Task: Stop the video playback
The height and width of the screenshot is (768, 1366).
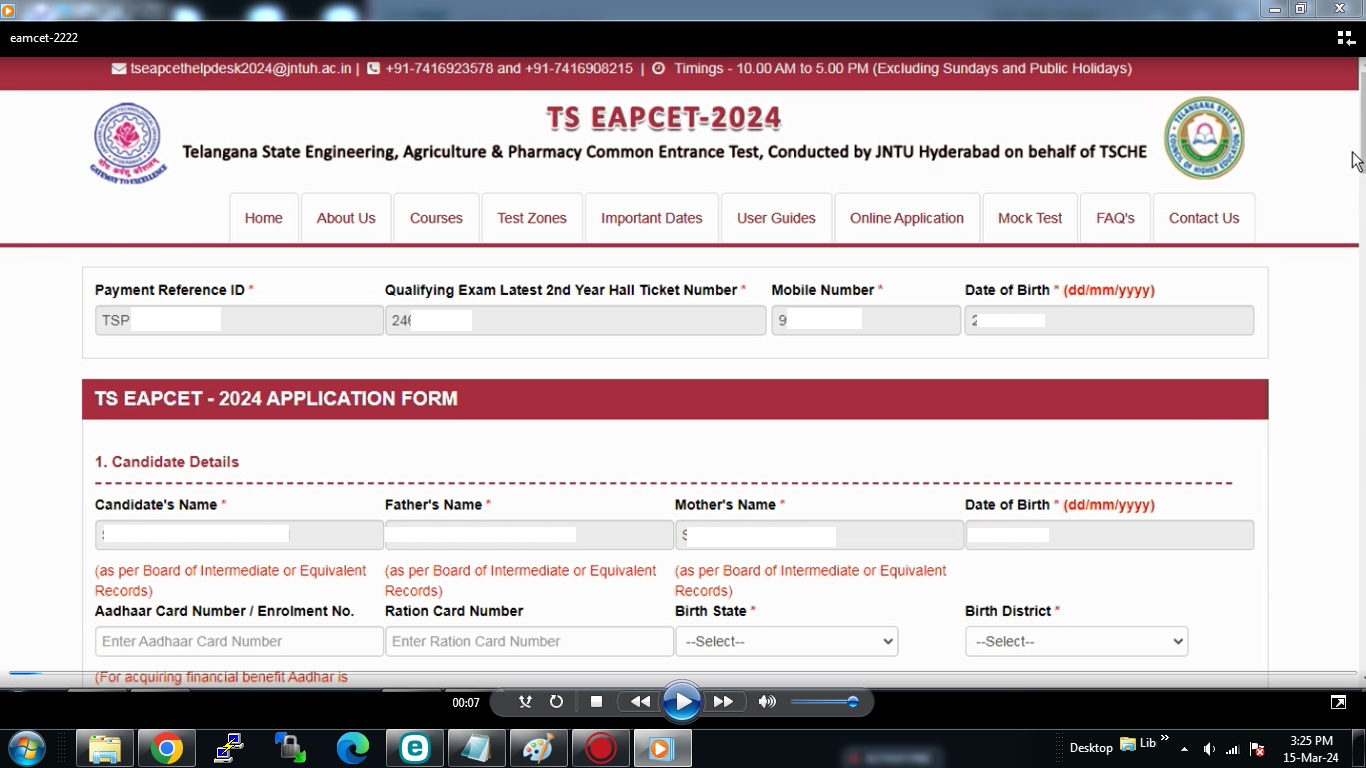Action: click(596, 702)
